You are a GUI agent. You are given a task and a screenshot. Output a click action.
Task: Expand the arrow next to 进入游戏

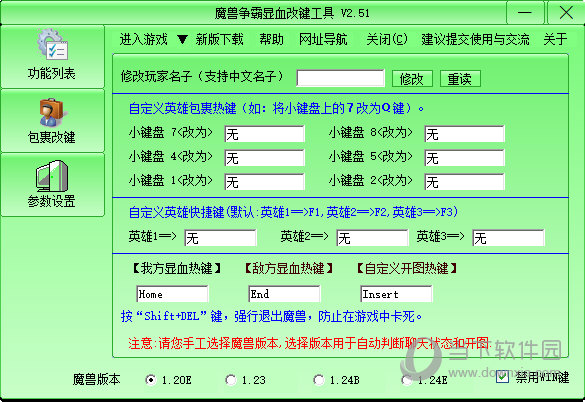coord(182,39)
